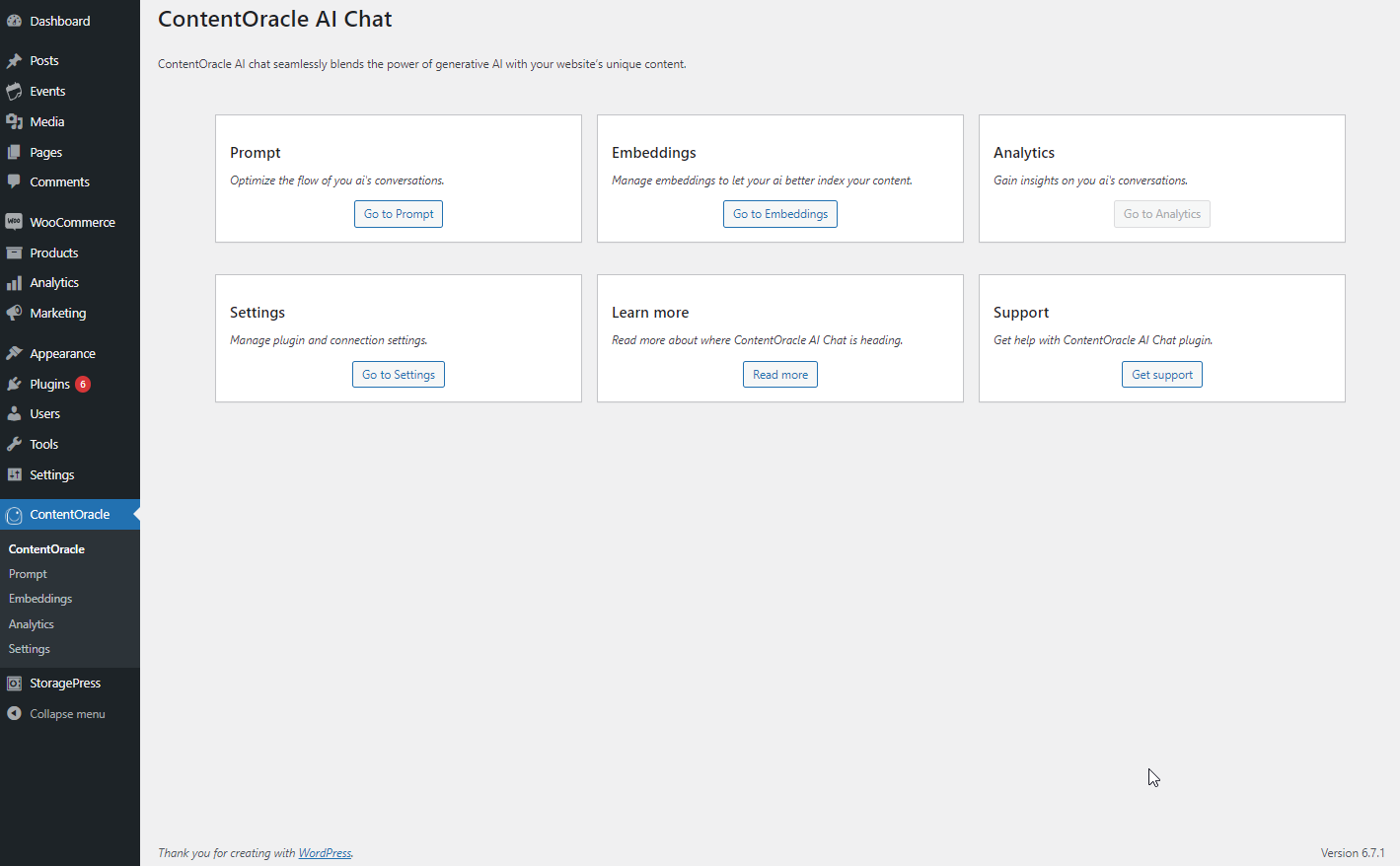Click 'Optimize the flow of you ai's conversations.'

[337, 180]
